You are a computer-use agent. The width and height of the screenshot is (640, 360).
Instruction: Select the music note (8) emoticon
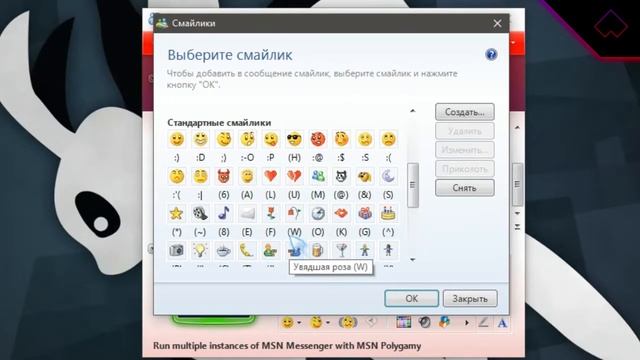point(224,213)
